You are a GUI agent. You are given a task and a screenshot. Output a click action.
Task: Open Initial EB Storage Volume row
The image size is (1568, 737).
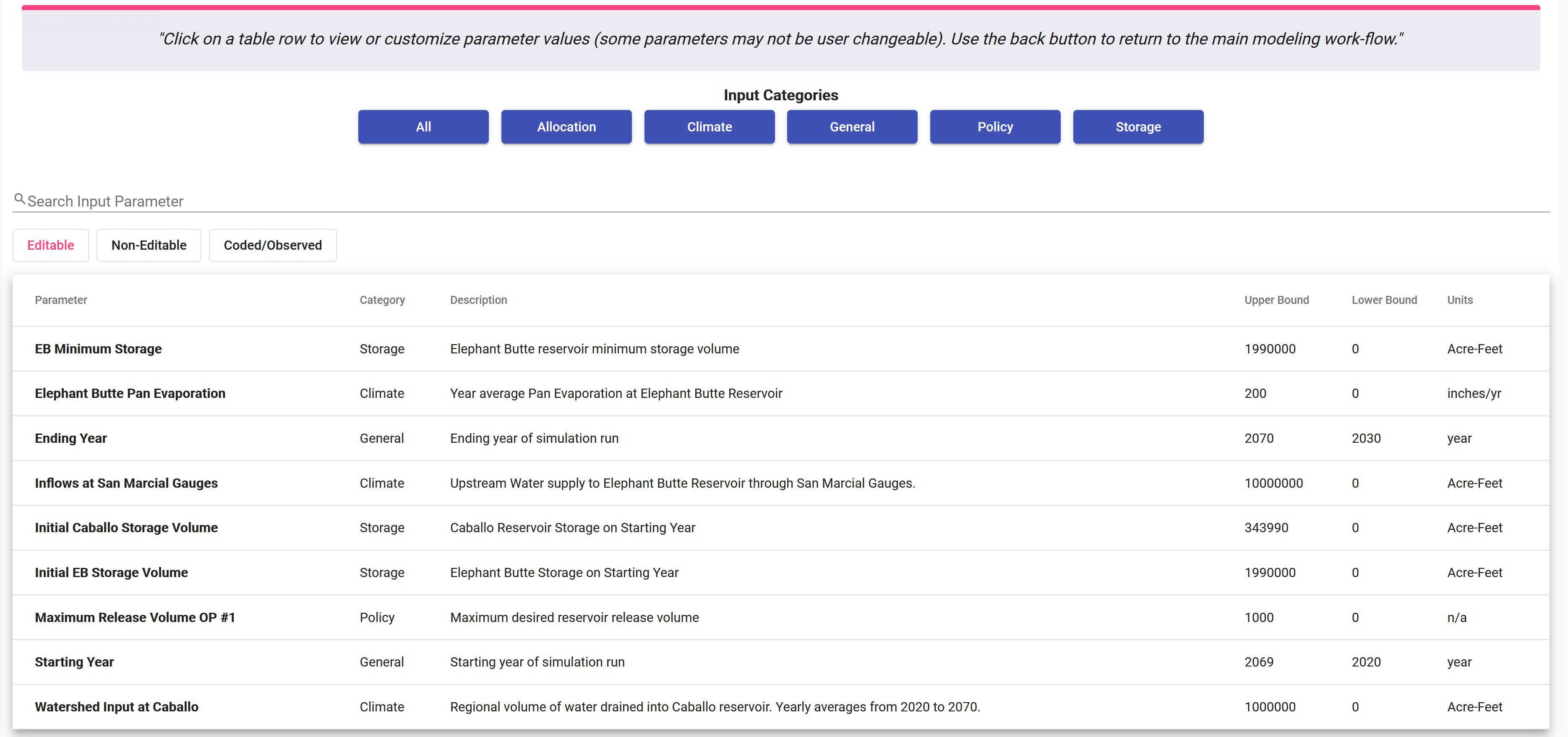(x=781, y=572)
